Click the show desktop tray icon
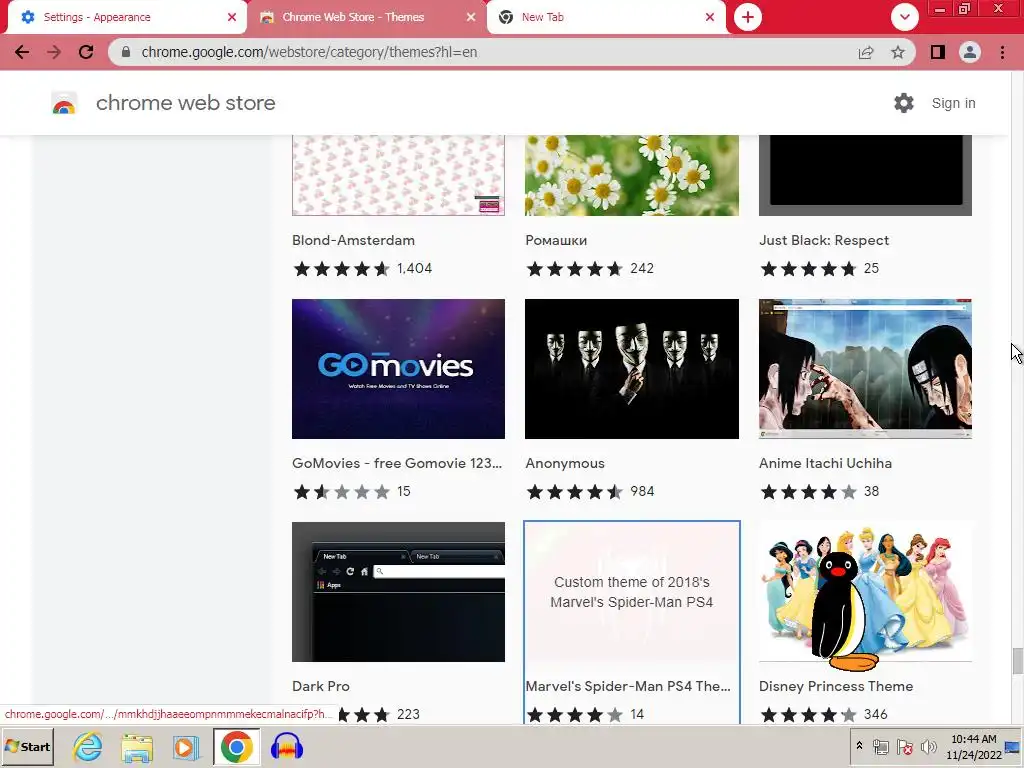Viewport: 1024px width, 768px height. [x=1014, y=747]
